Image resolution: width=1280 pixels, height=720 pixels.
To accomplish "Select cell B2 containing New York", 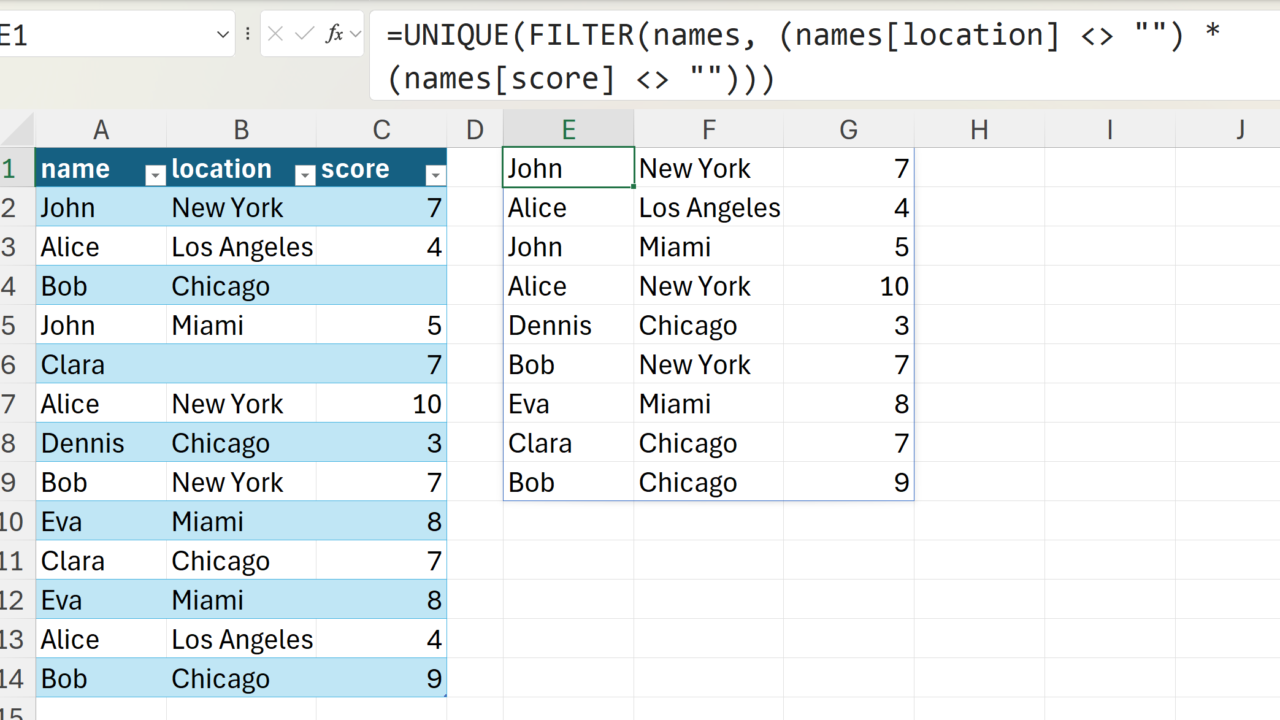I will (241, 207).
